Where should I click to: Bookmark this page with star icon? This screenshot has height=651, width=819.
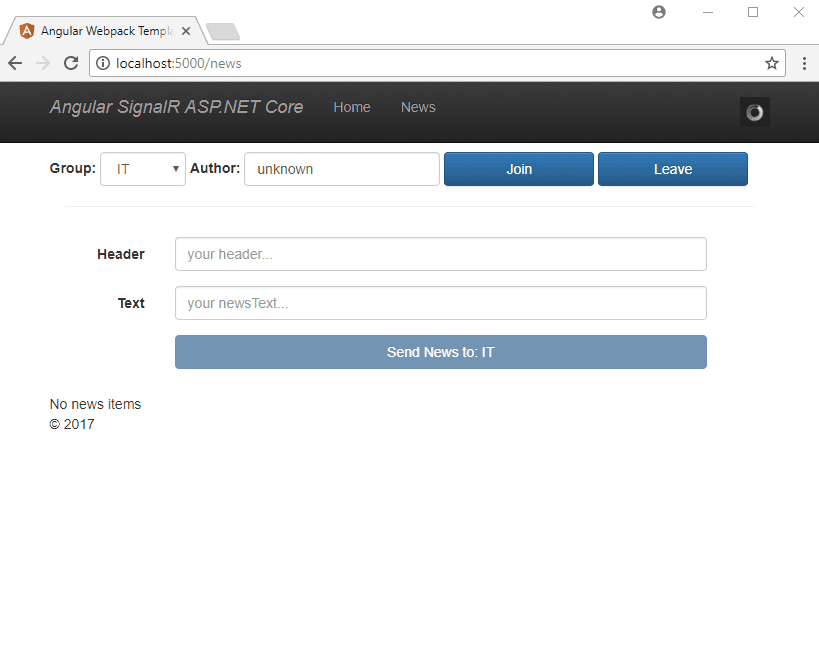click(x=772, y=63)
